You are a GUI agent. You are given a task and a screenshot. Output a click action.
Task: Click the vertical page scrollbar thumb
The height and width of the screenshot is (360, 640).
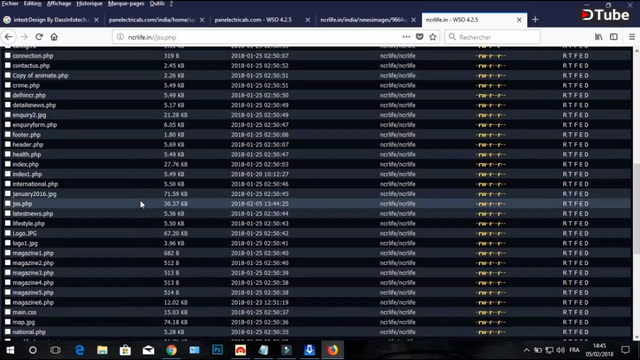coord(636,209)
